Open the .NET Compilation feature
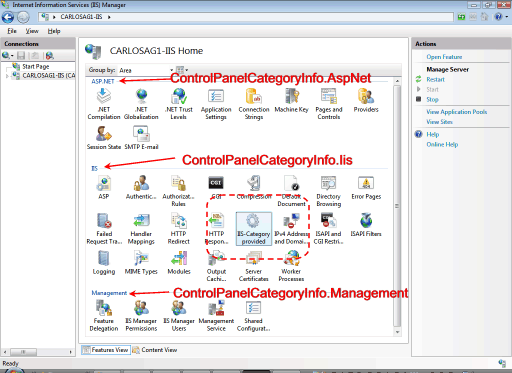 pos(104,104)
